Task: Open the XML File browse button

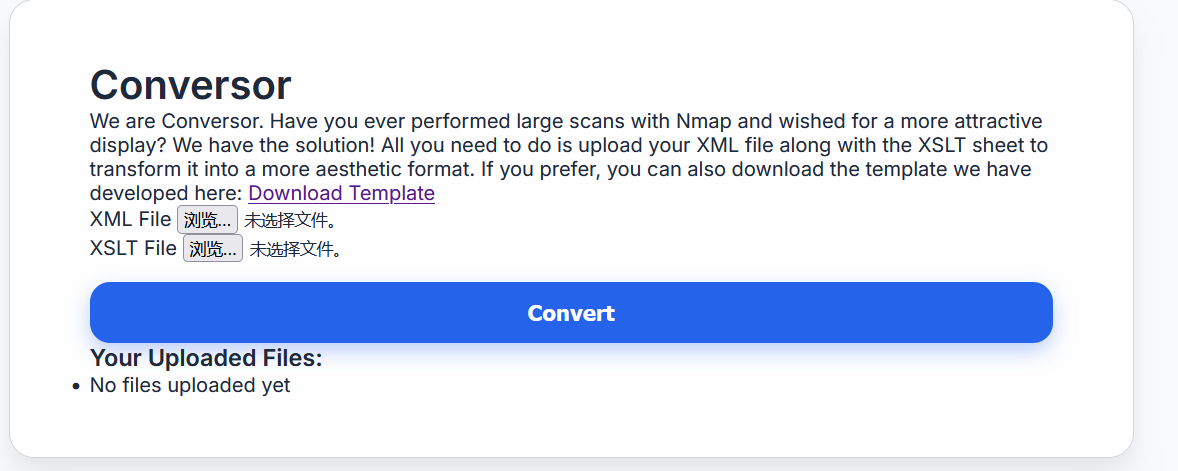Action: click(207, 220)
